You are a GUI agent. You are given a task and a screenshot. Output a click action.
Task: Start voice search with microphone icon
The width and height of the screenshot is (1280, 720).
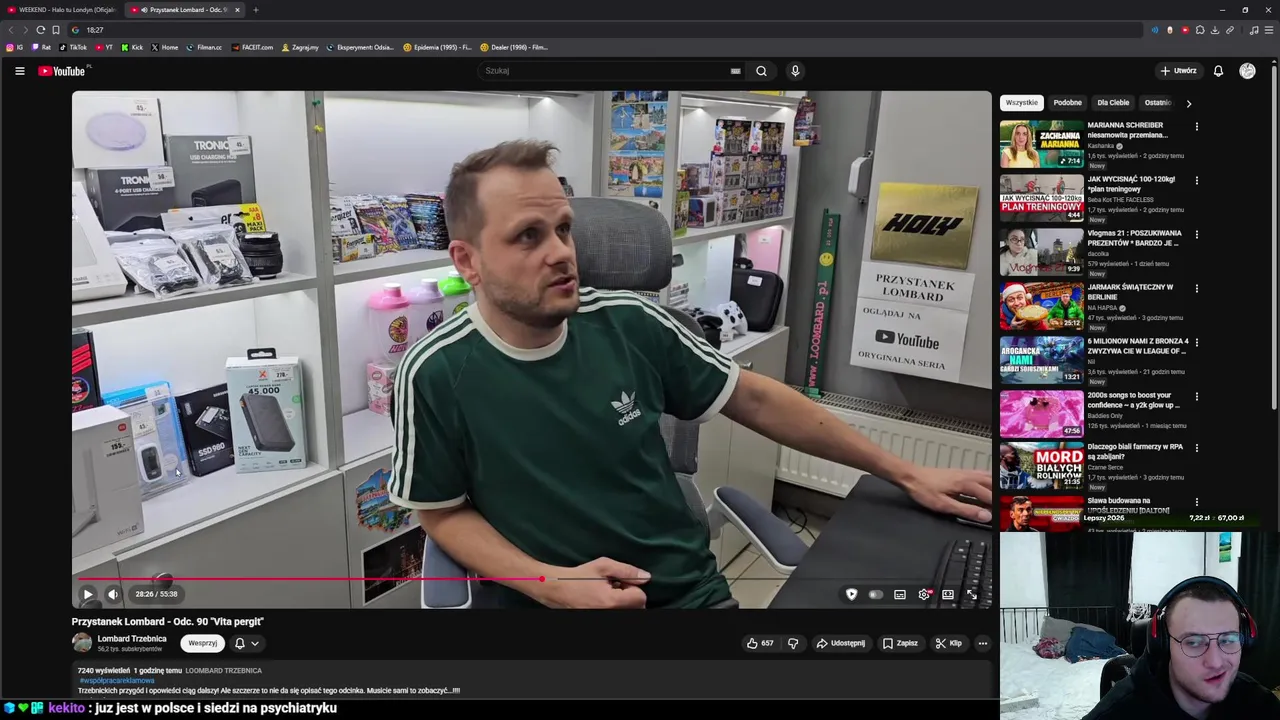(x=795, y=71)
